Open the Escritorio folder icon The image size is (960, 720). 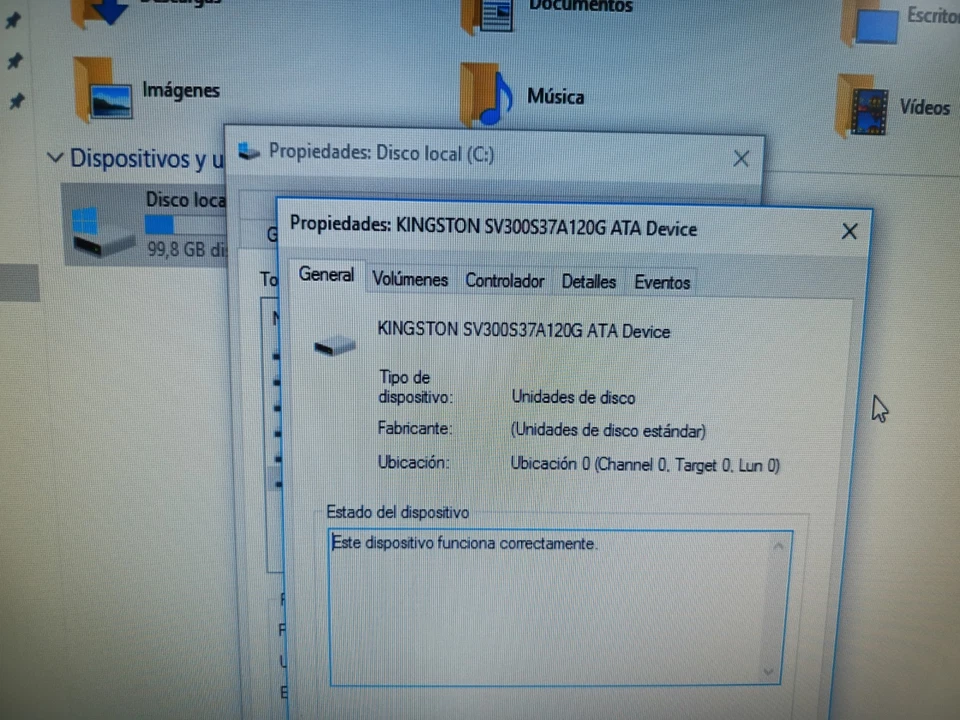(x=872, y=25)
